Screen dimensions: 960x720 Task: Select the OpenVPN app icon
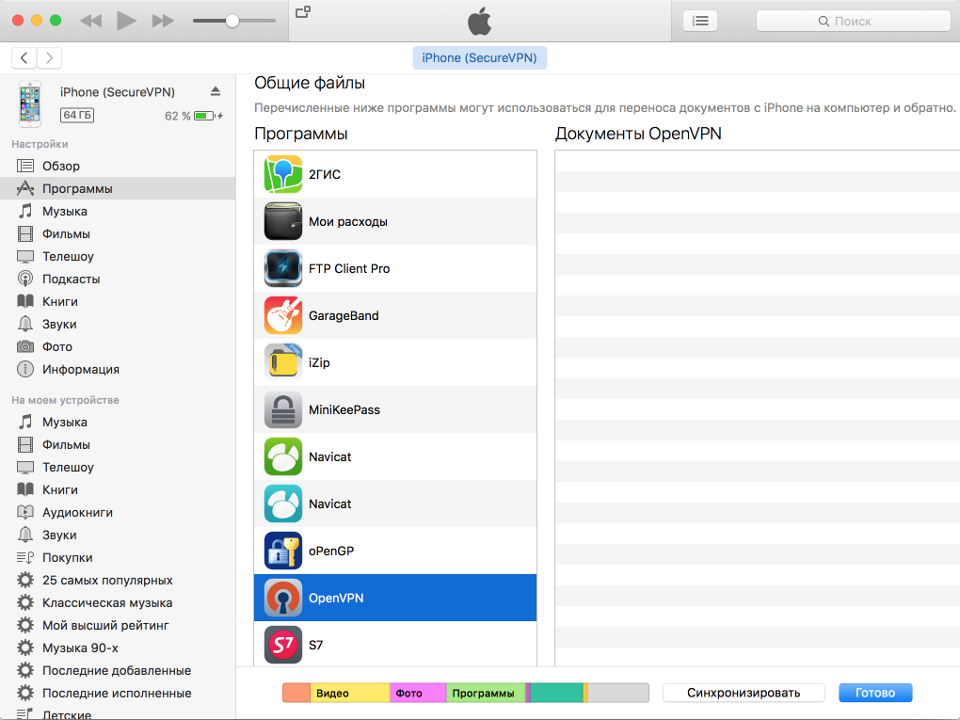[283, 598]
